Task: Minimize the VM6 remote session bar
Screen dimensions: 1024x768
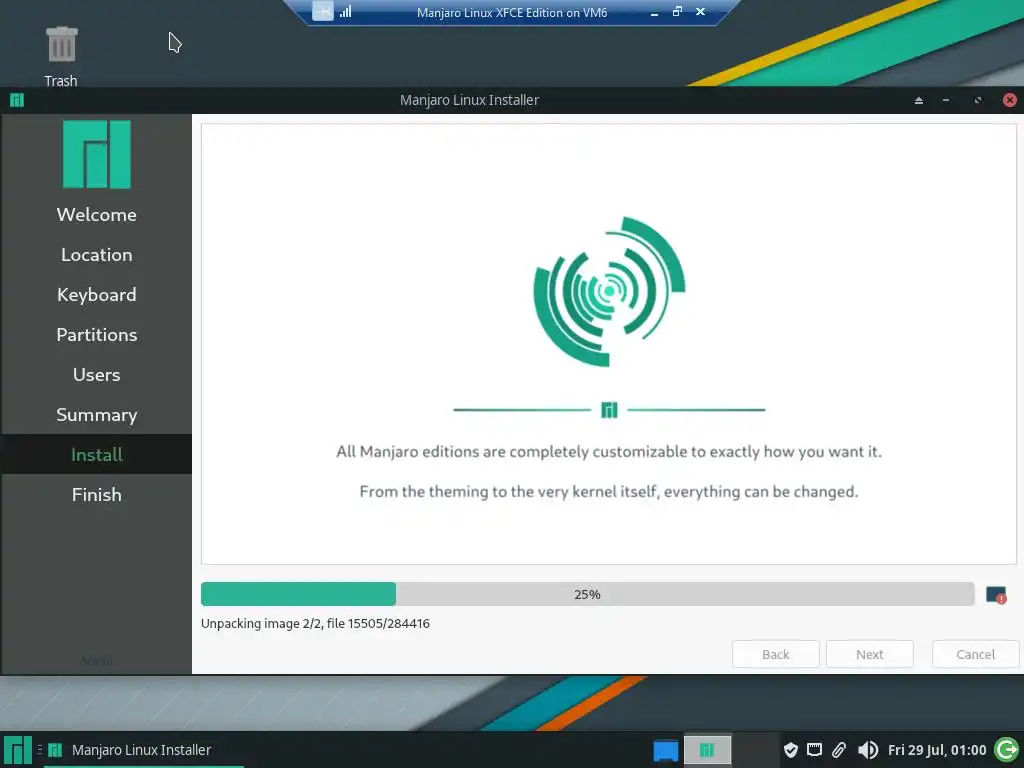Action: click(x=654, y=12)
